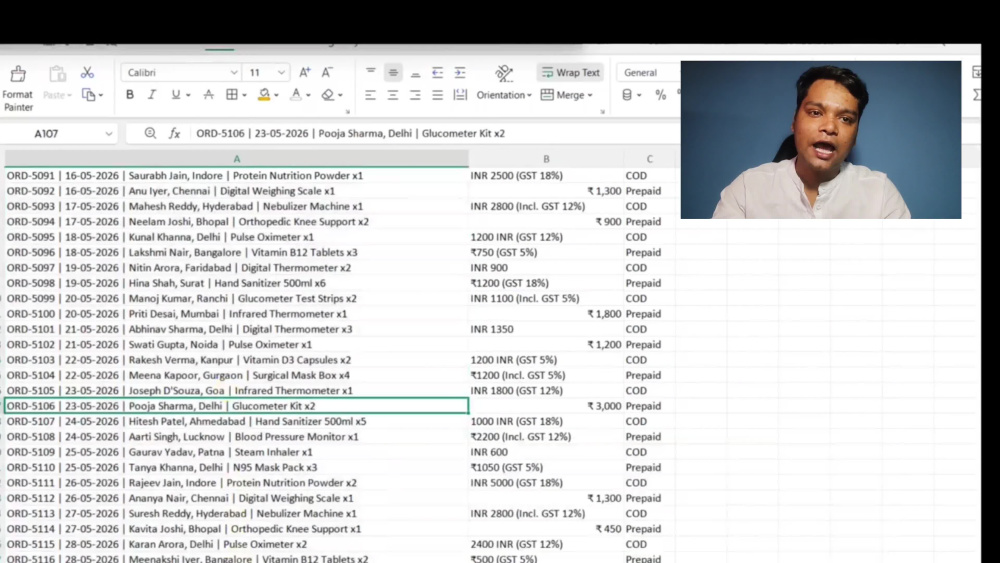Click the formula bar text field

(434, 133)
